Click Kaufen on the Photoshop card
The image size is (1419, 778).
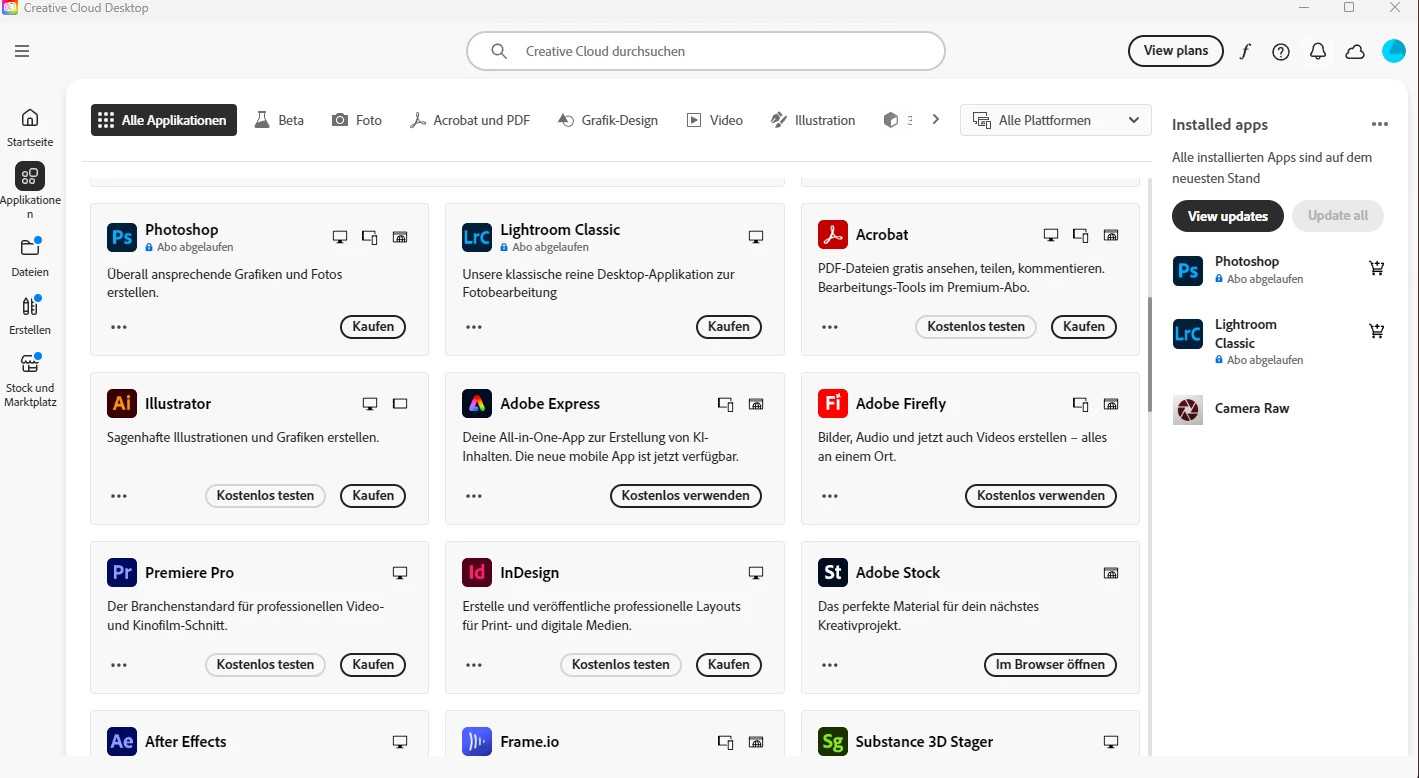coord(373,327)
